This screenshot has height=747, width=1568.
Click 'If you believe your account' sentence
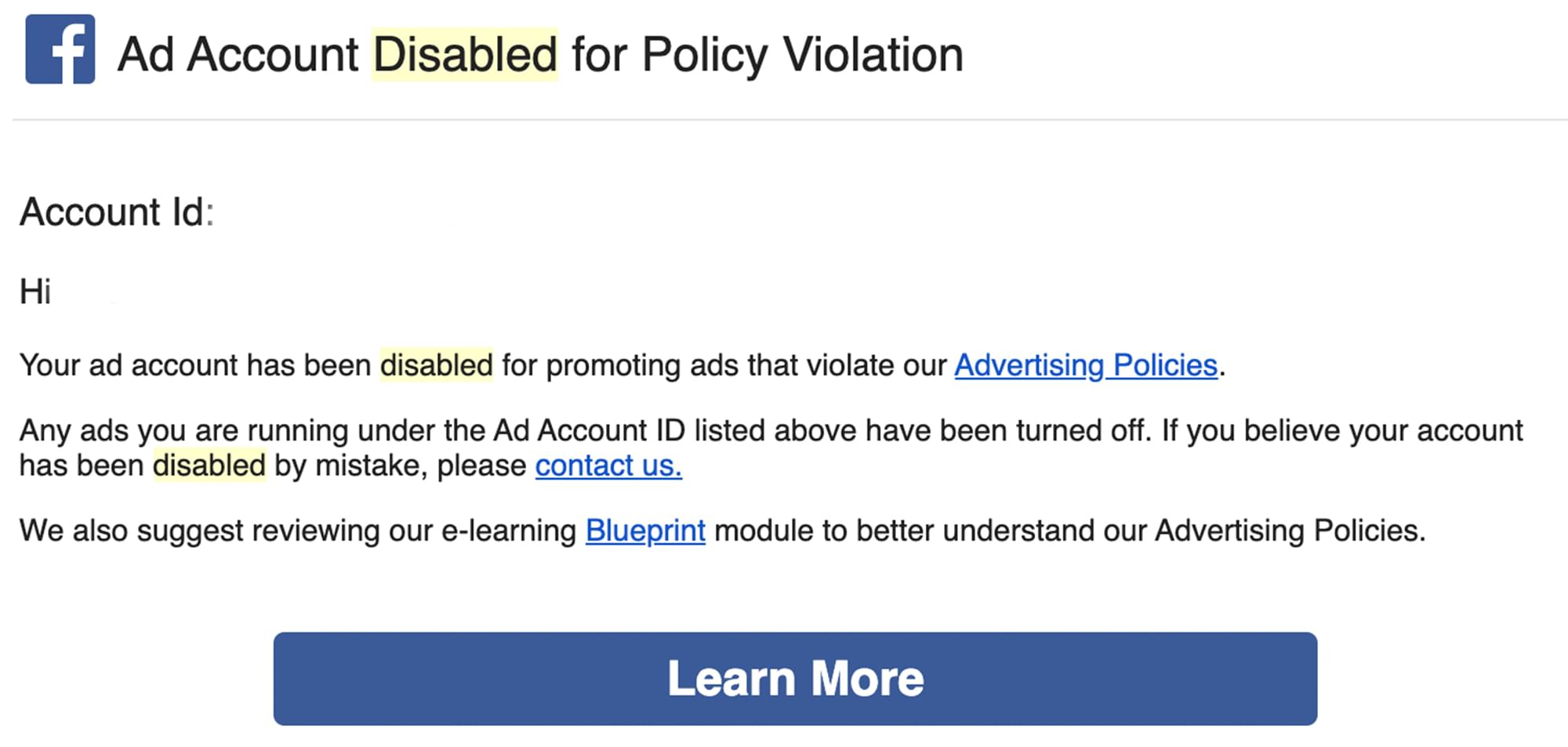pos(1342,430)
